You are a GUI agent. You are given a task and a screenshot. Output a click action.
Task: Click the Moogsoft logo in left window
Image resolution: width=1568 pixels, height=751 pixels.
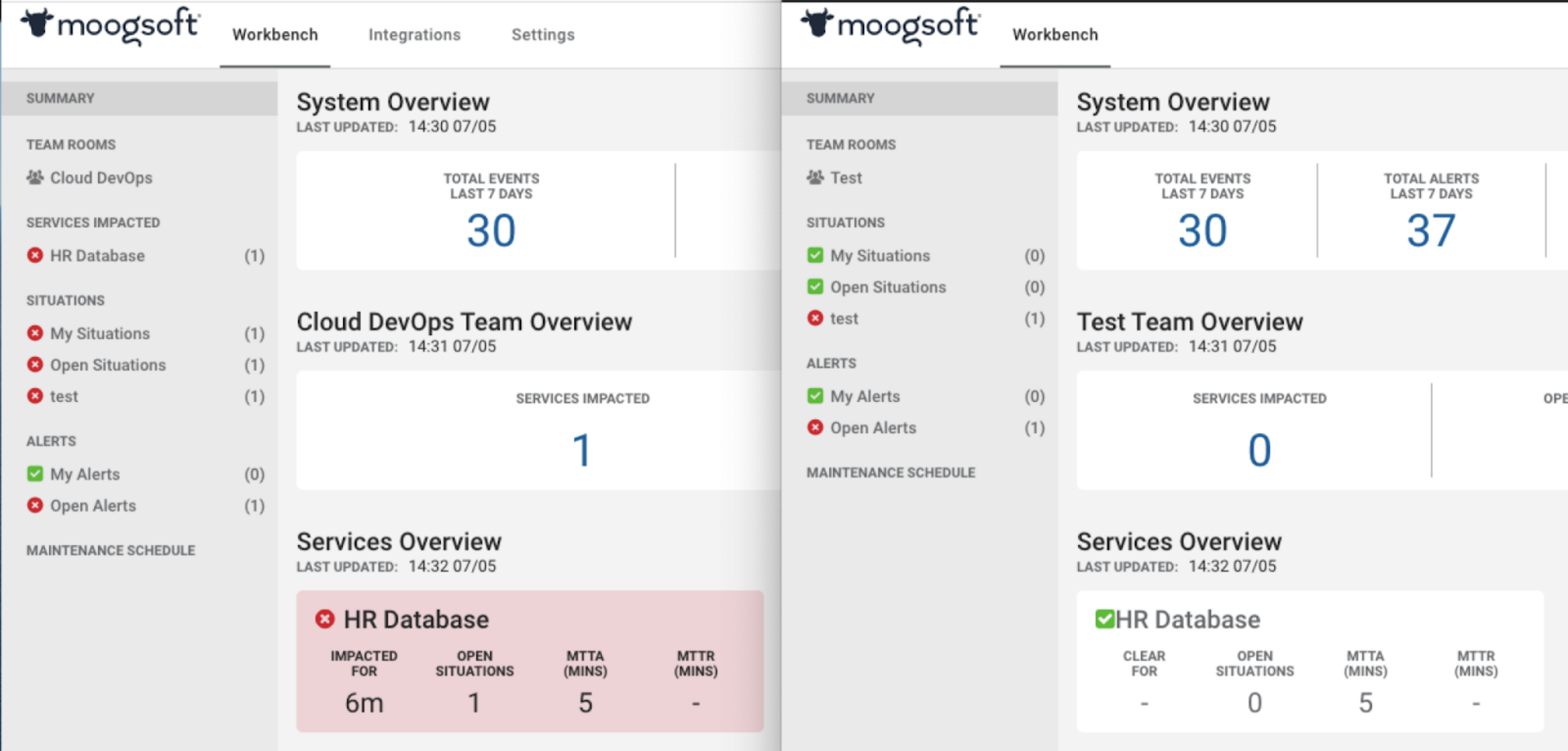tap(110, 25)
